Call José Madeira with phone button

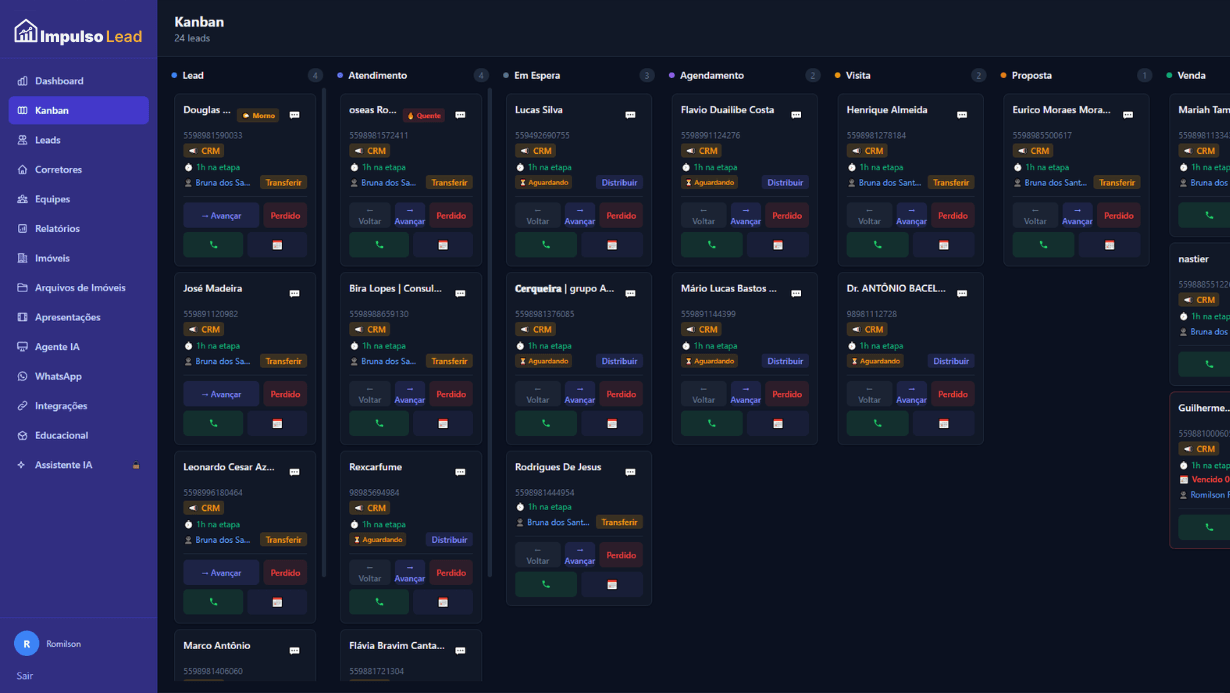point(213,423)
